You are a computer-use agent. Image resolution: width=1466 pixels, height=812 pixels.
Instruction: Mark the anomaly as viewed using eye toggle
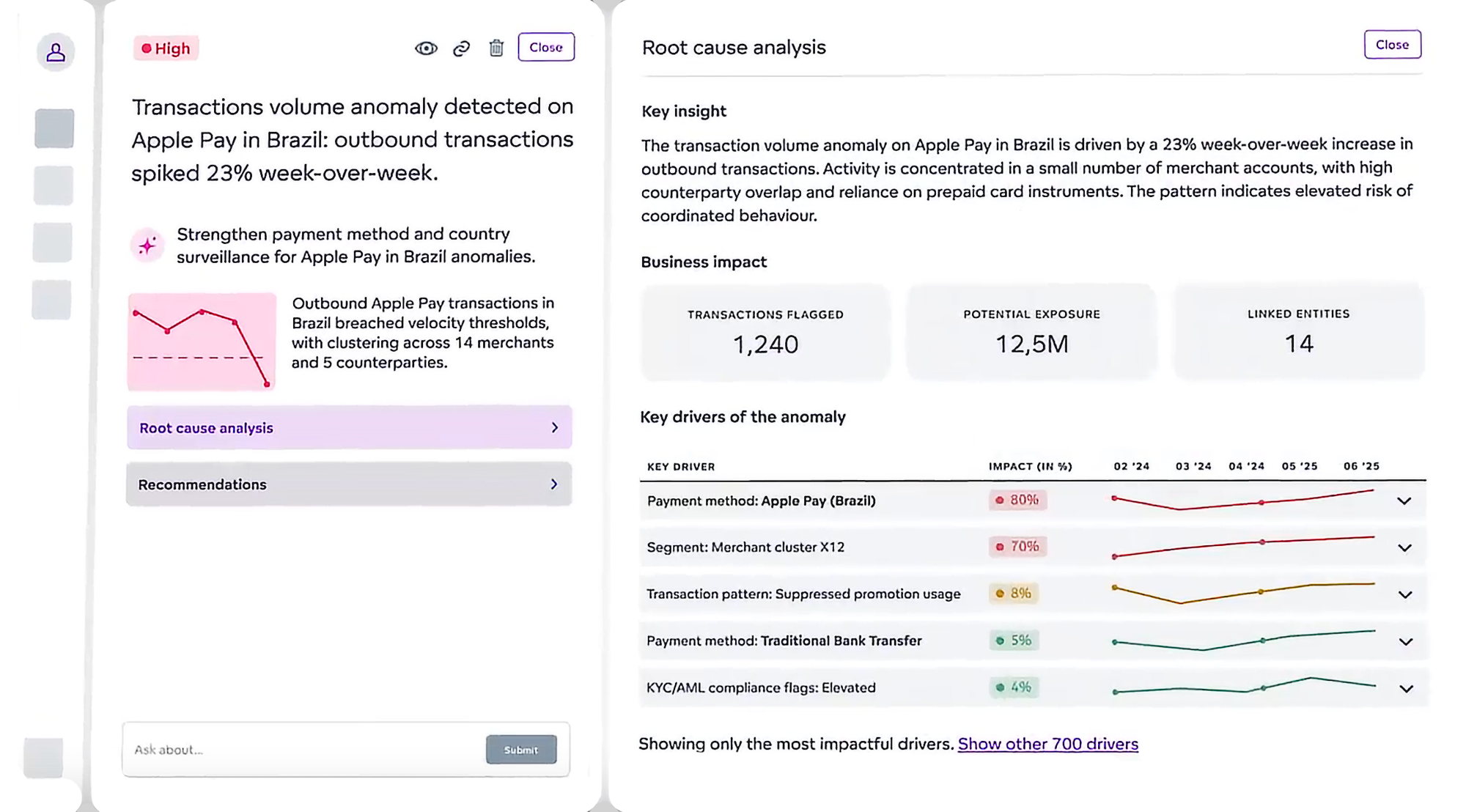point(427,47)
